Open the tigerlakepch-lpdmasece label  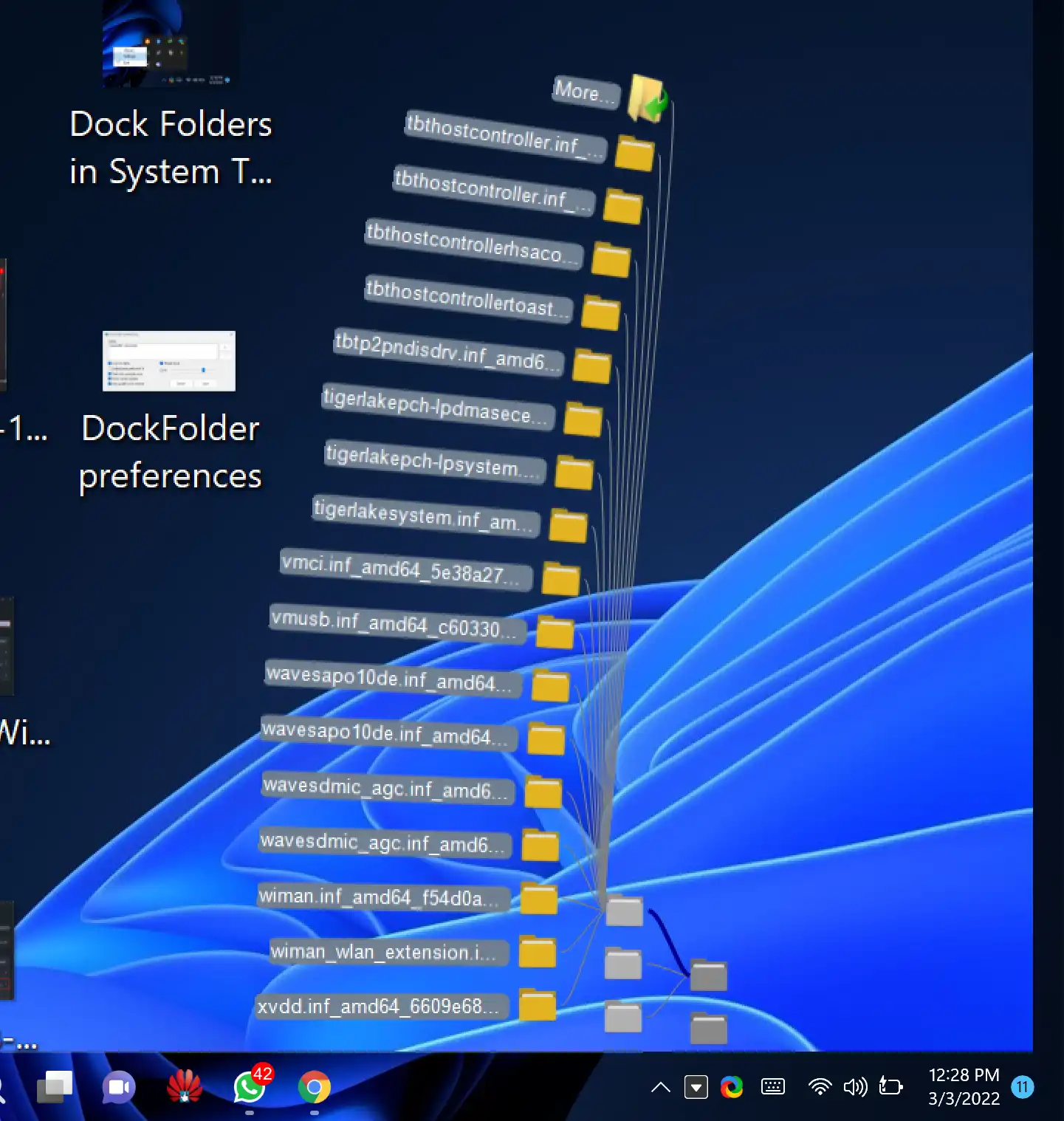[437, 407]
